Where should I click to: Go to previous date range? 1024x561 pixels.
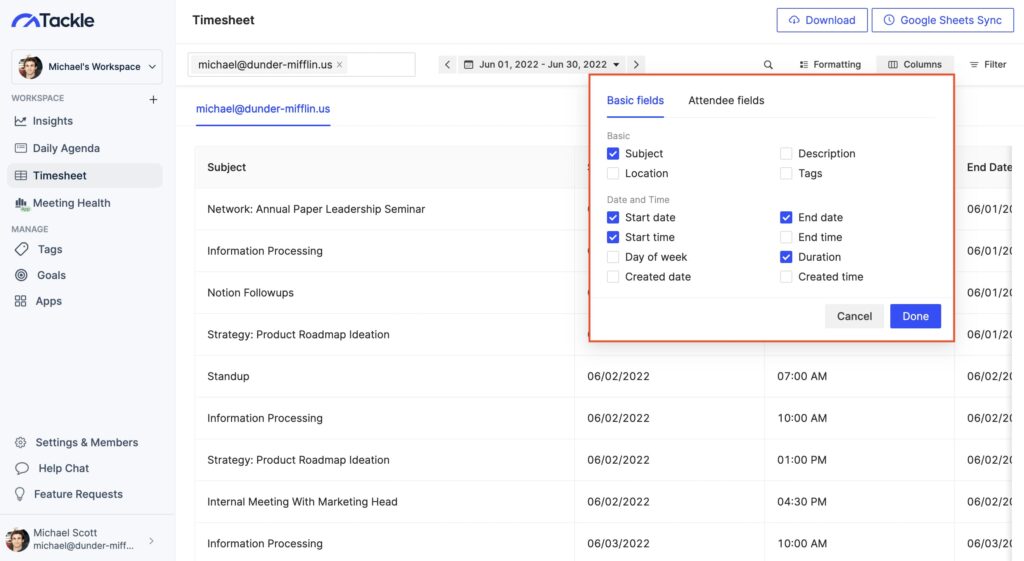pyautogui.click(x=447, y=65)
